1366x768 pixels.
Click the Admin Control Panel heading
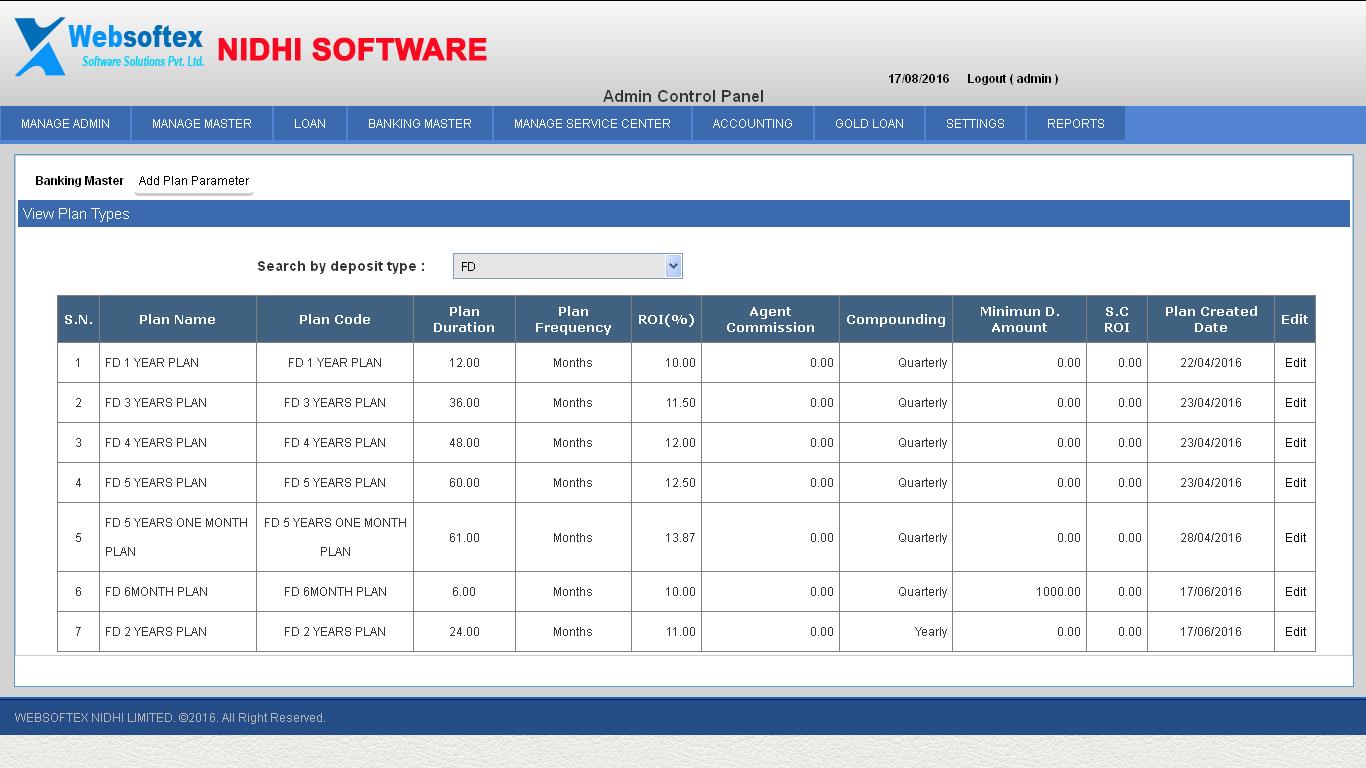point(683,96)
